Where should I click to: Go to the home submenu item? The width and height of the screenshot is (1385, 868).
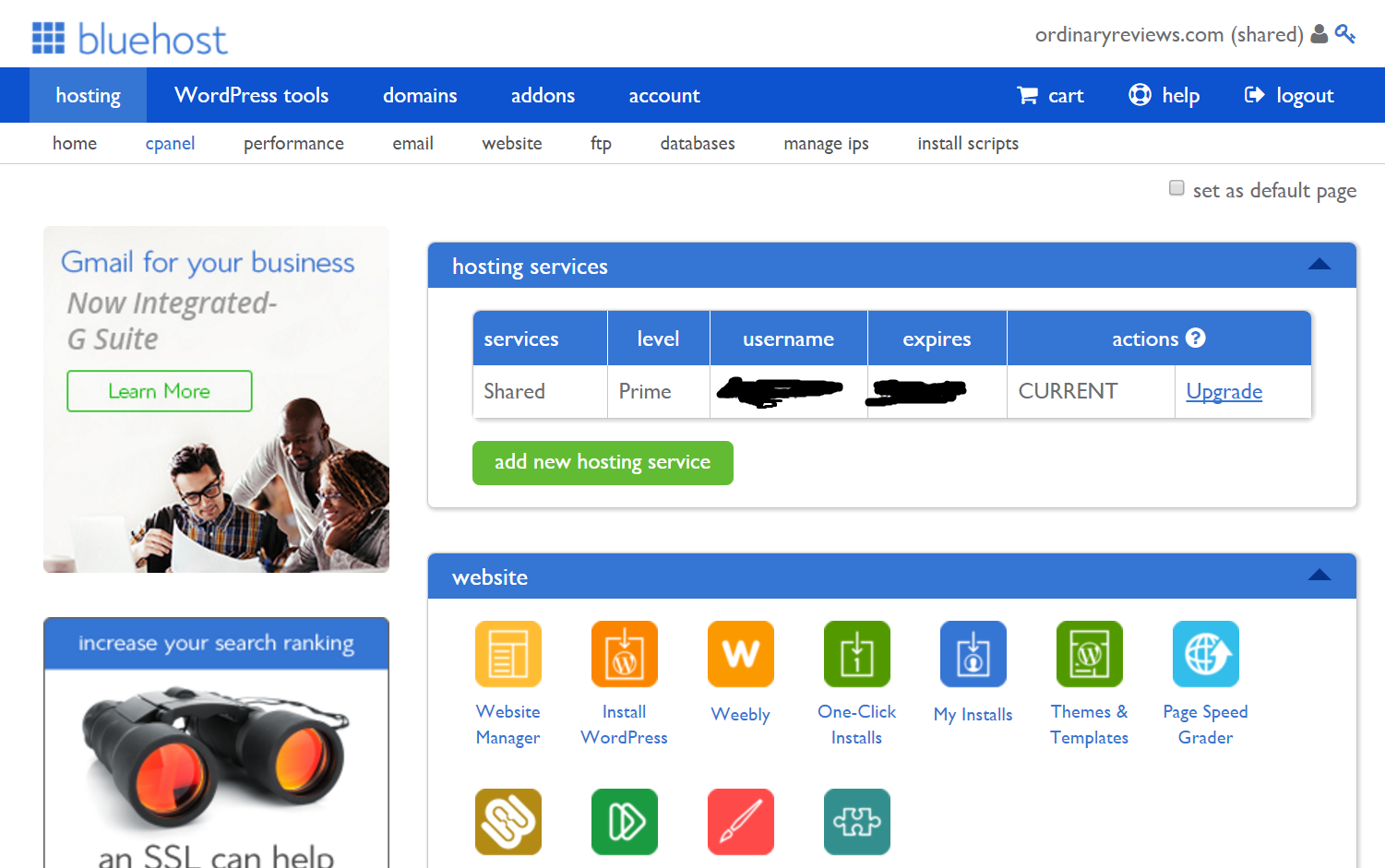pos(75,143)
